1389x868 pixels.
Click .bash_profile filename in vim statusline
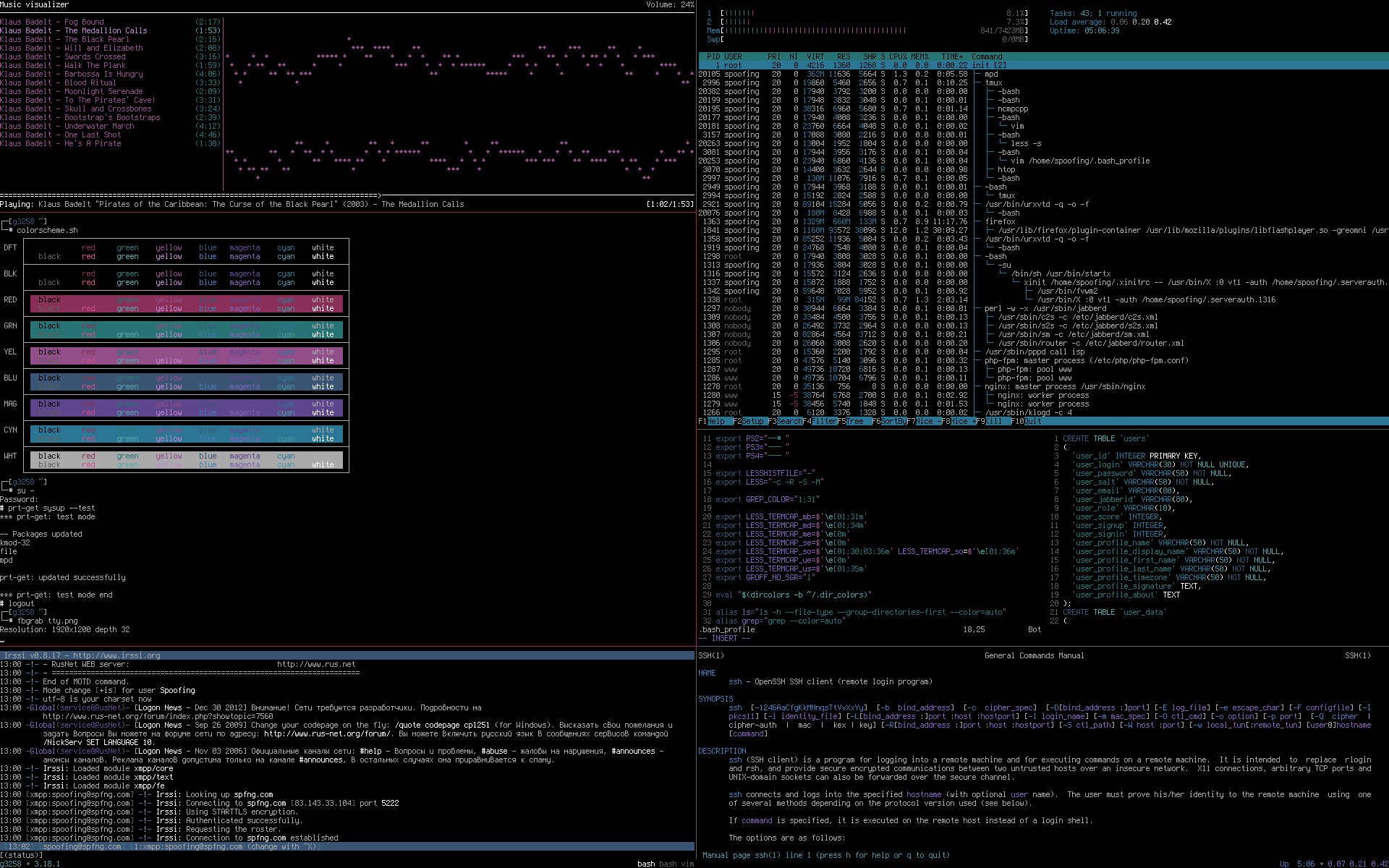coord(726,629)
